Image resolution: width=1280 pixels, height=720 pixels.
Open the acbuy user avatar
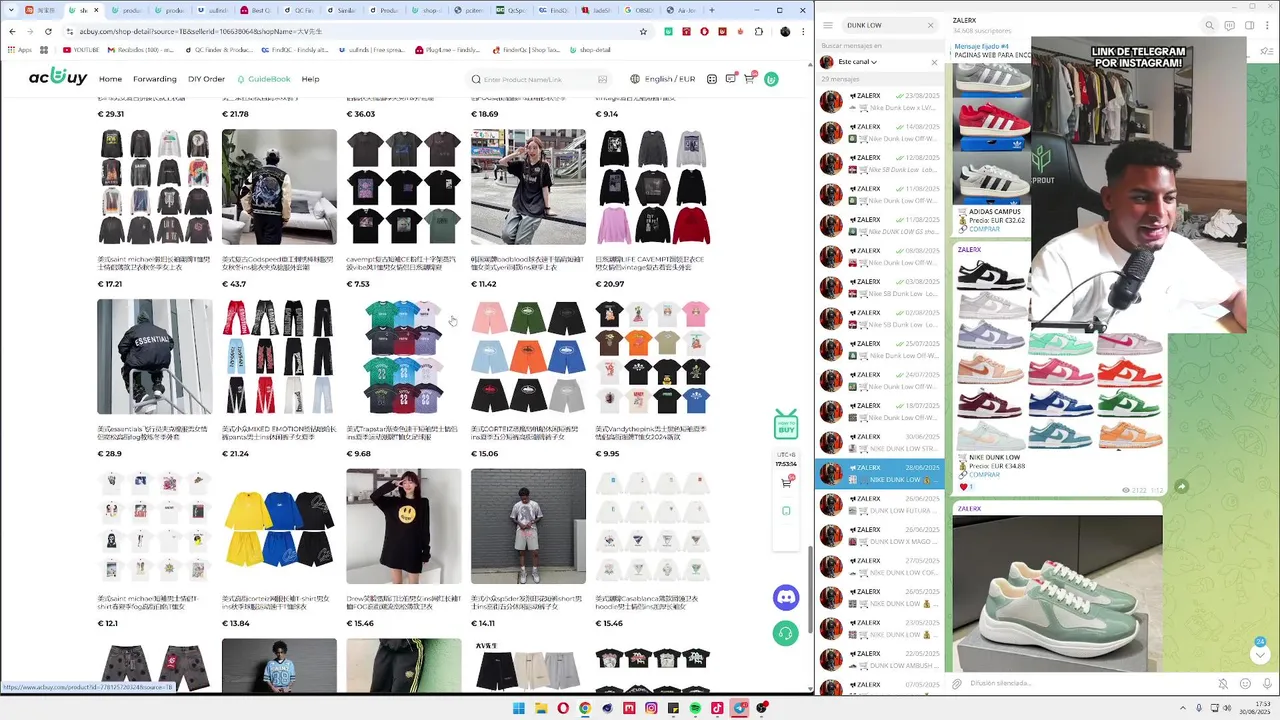pyautogui.click(x=771, y=79)
